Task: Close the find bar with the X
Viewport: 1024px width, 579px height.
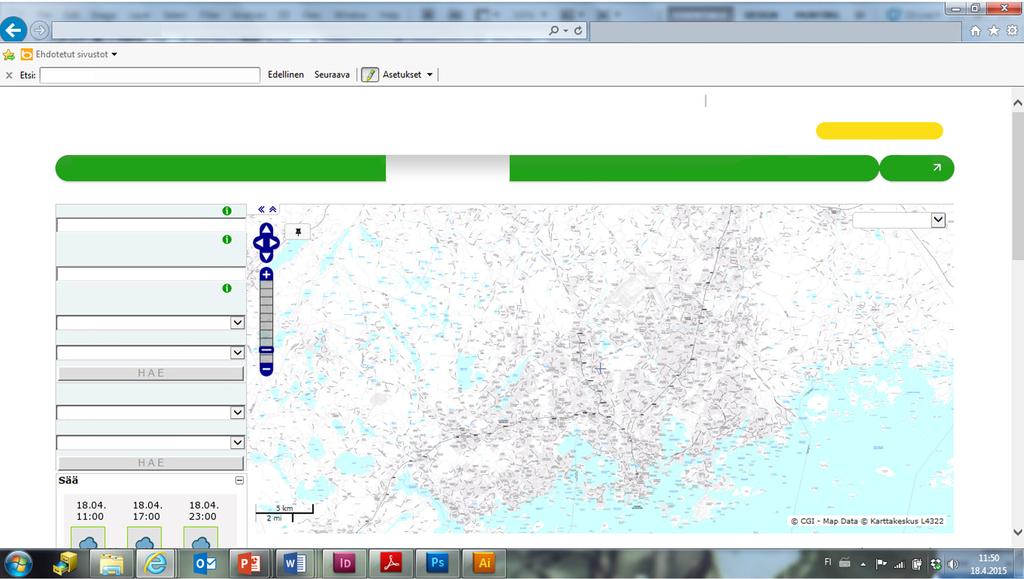Action: click(x=9, y=75)
